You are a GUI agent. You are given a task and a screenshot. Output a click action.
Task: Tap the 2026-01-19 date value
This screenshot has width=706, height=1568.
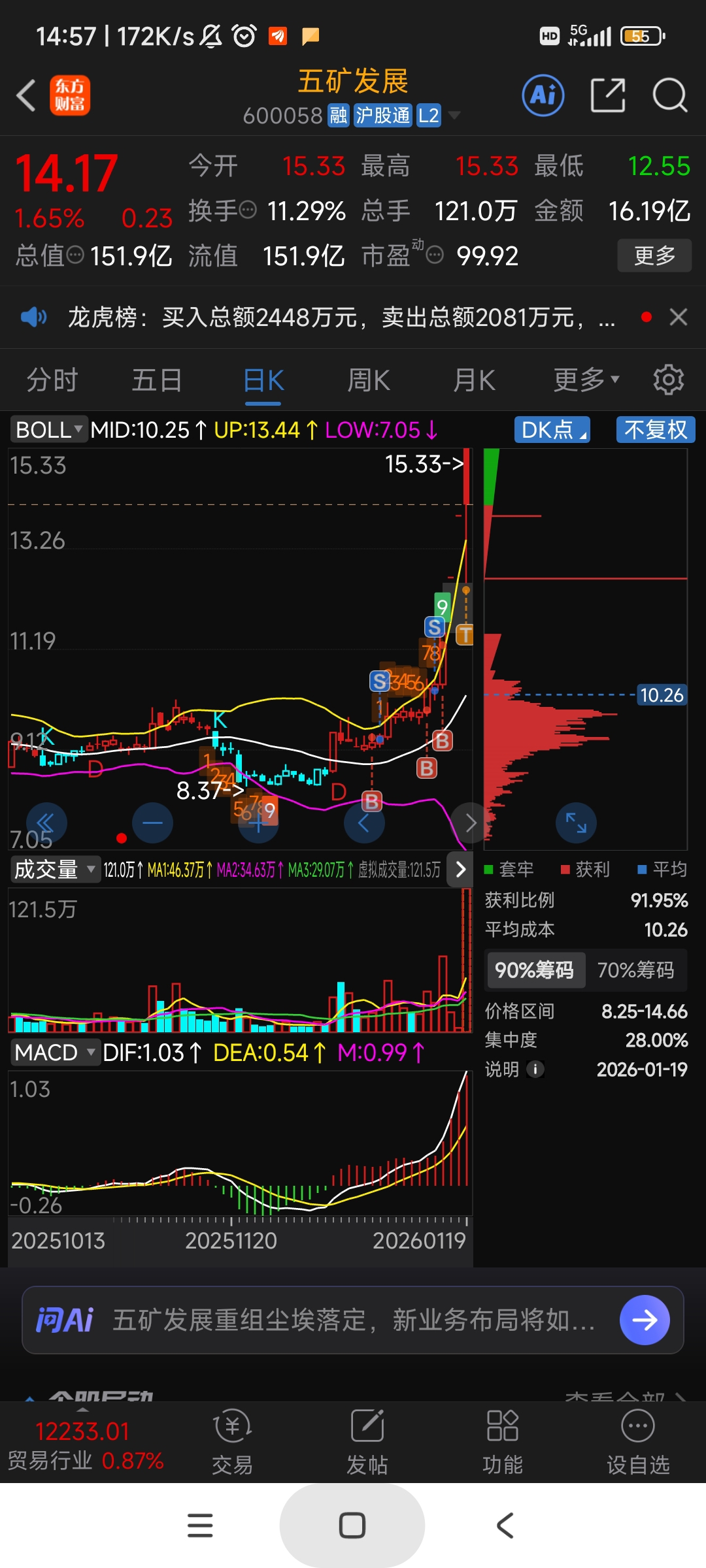[x=642, y=1070]
